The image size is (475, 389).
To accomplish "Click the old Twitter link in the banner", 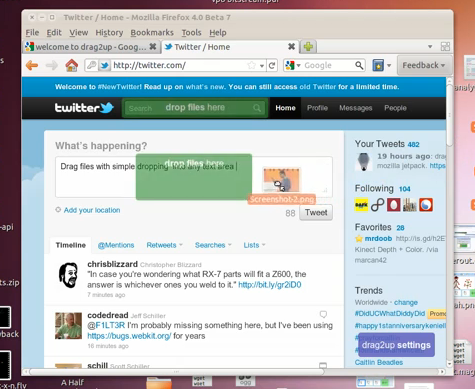I will pos(317,87).
